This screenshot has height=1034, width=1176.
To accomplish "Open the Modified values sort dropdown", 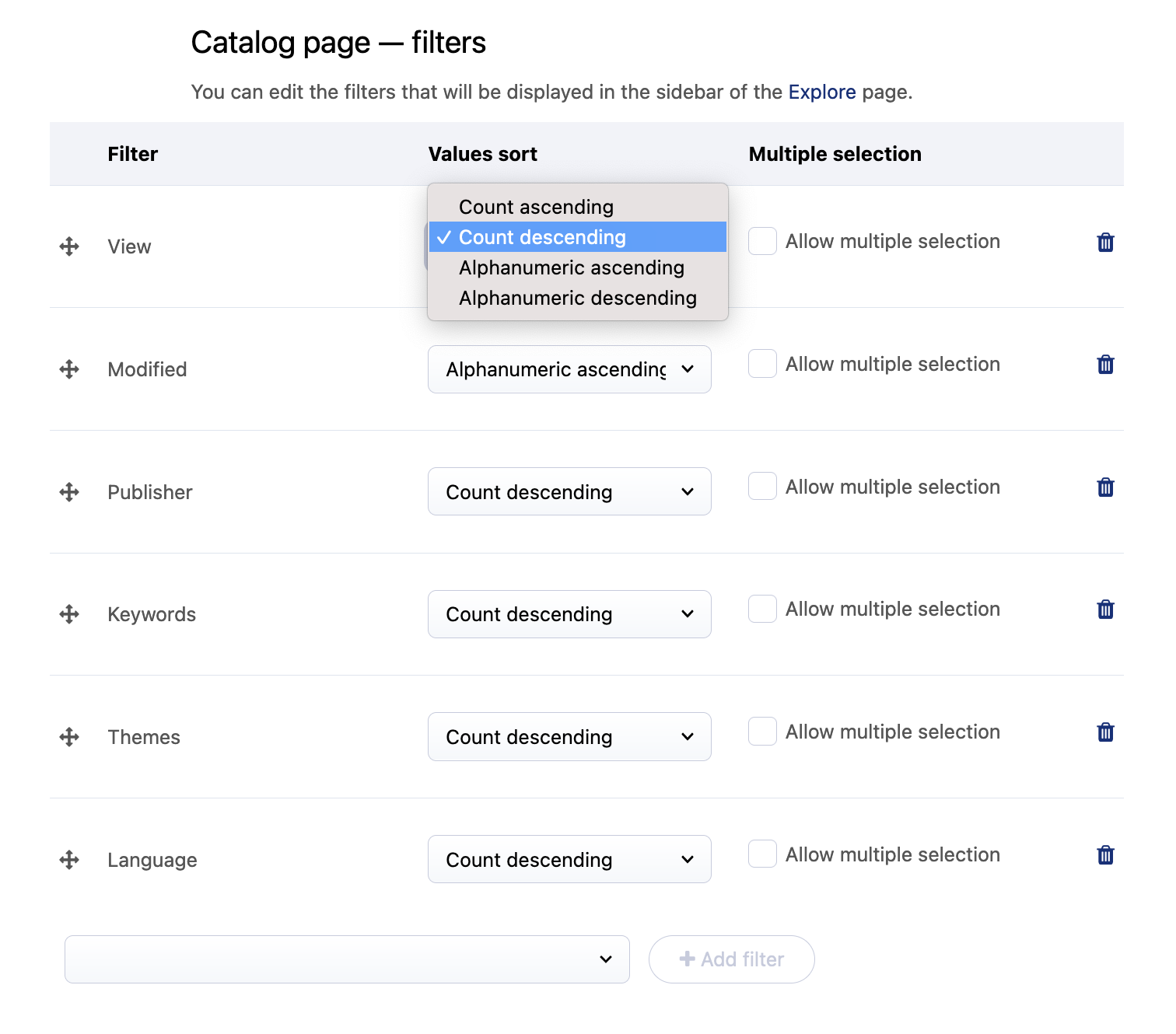I will [569, 369].
